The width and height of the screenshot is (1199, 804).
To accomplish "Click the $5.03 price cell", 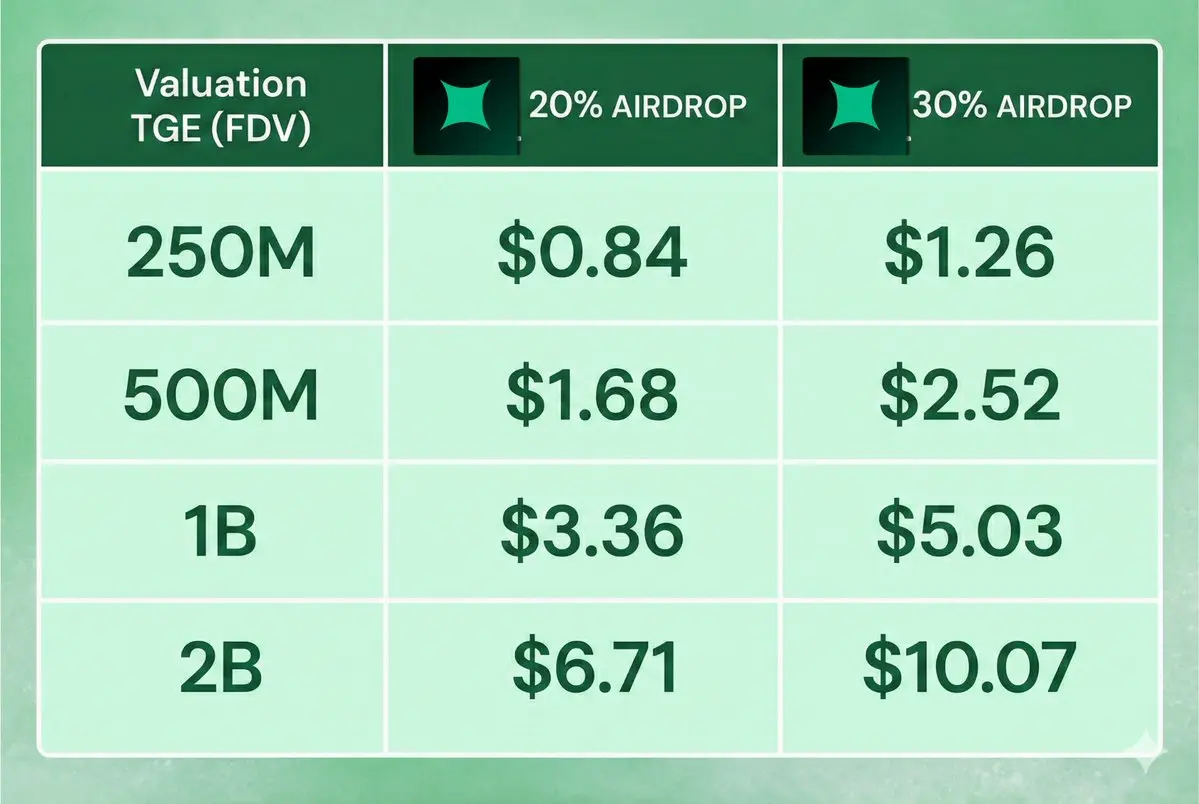I will coord(970,531).
